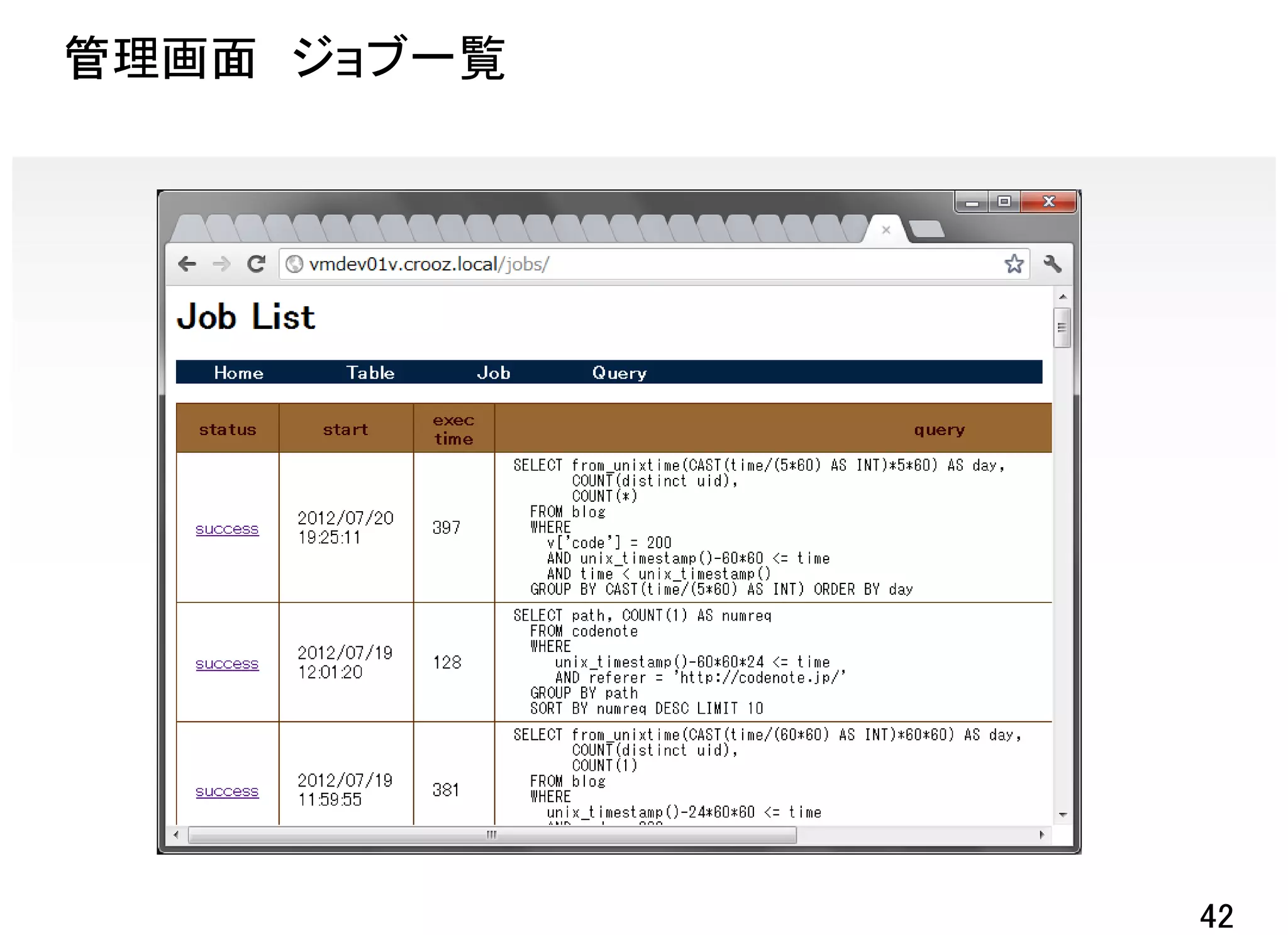Open success link for 11:59:55 job
Screen dimensions: 1288x935
227,791
